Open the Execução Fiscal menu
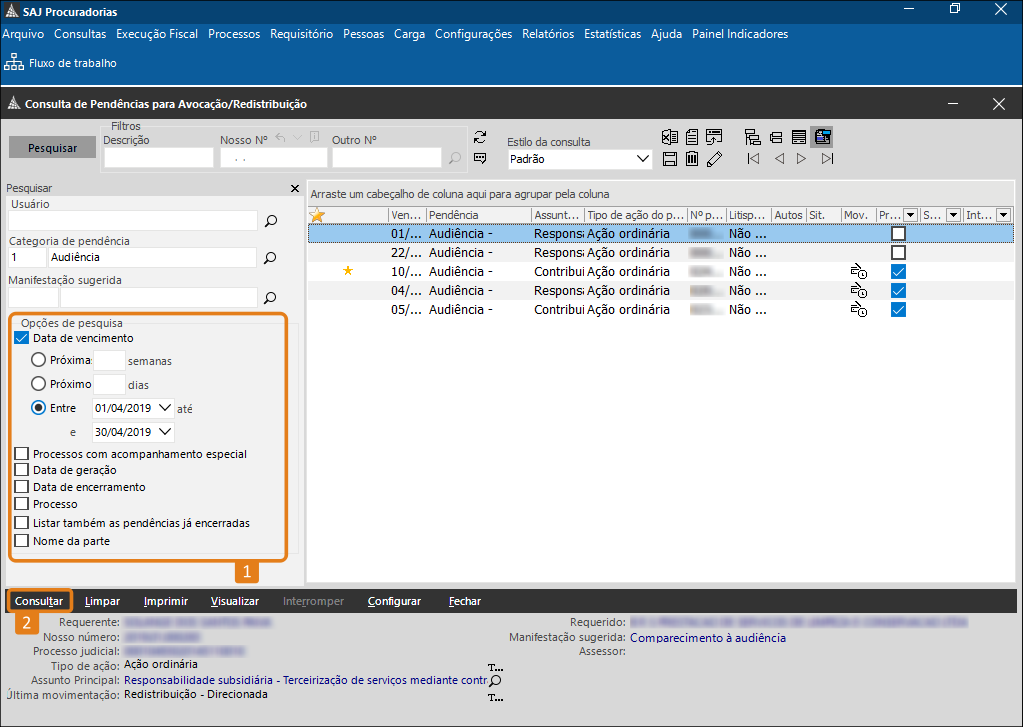Screen dimensions: 1023x727 157,34
